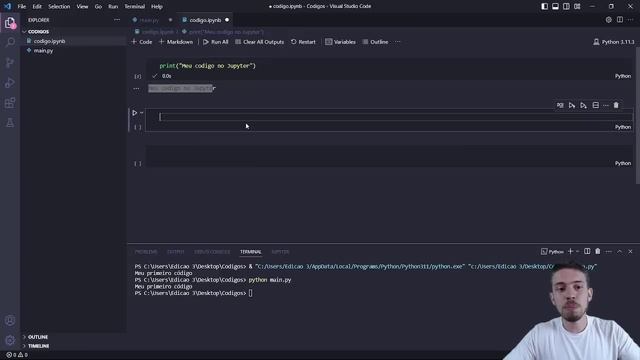Click Run by Line in the cell toolbar
Screen dimensions: 640x360
[x=560, y=105]
